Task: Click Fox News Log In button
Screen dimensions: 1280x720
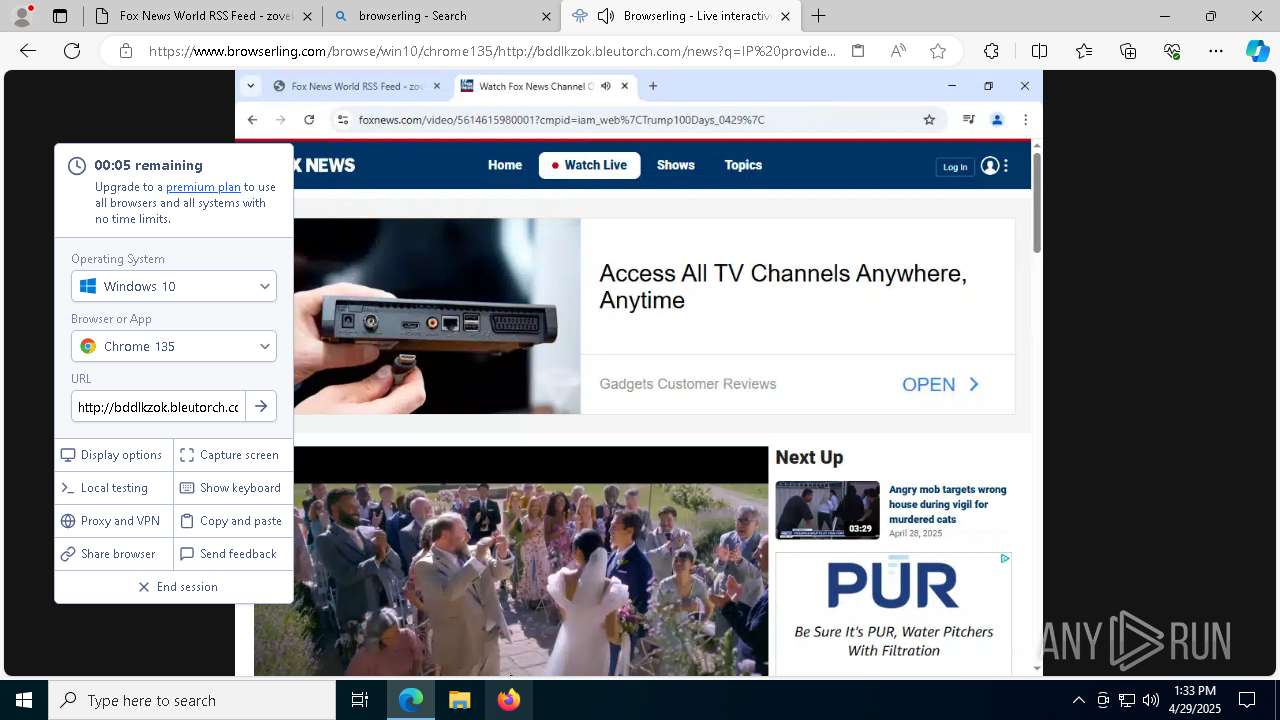Action: pos(955,167)
